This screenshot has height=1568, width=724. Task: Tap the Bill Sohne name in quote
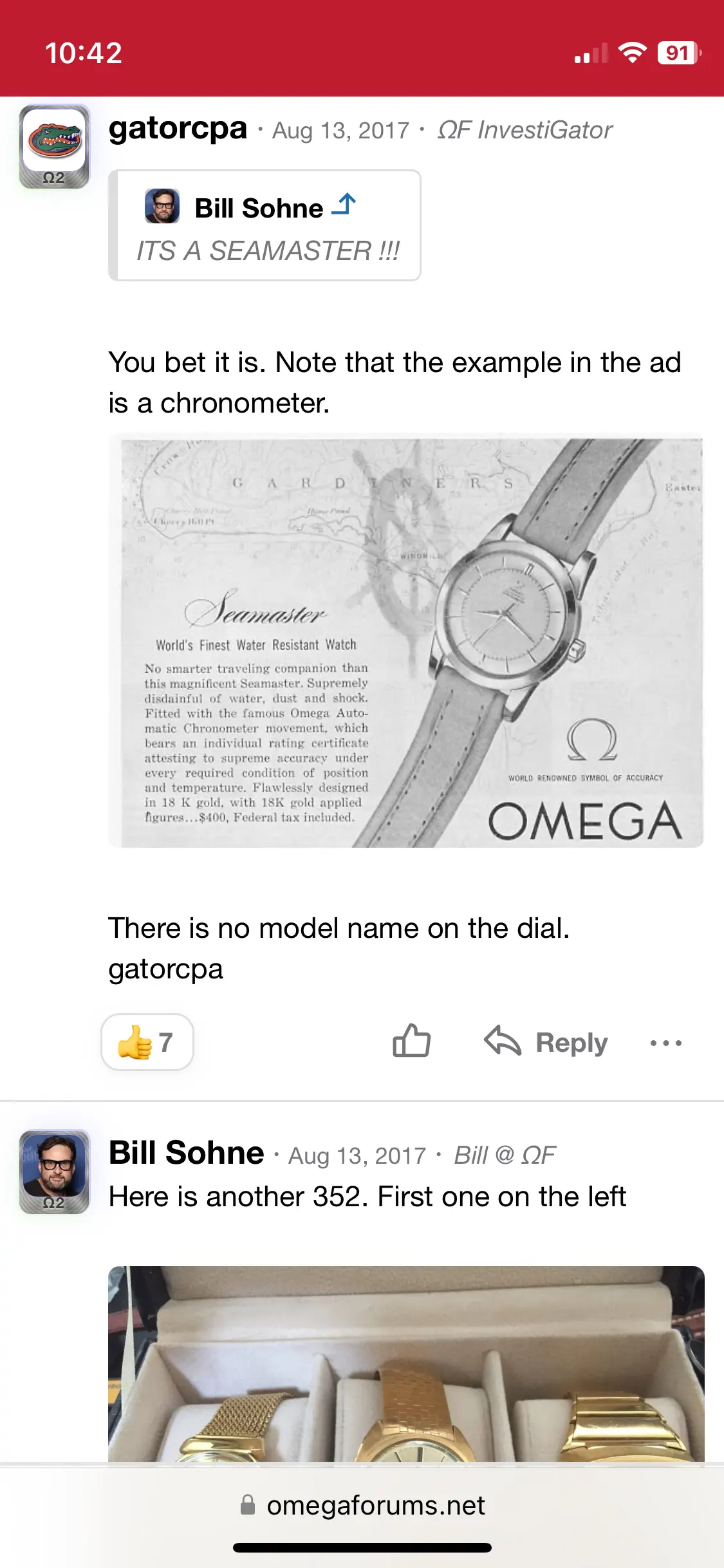(x=259, y=208)
